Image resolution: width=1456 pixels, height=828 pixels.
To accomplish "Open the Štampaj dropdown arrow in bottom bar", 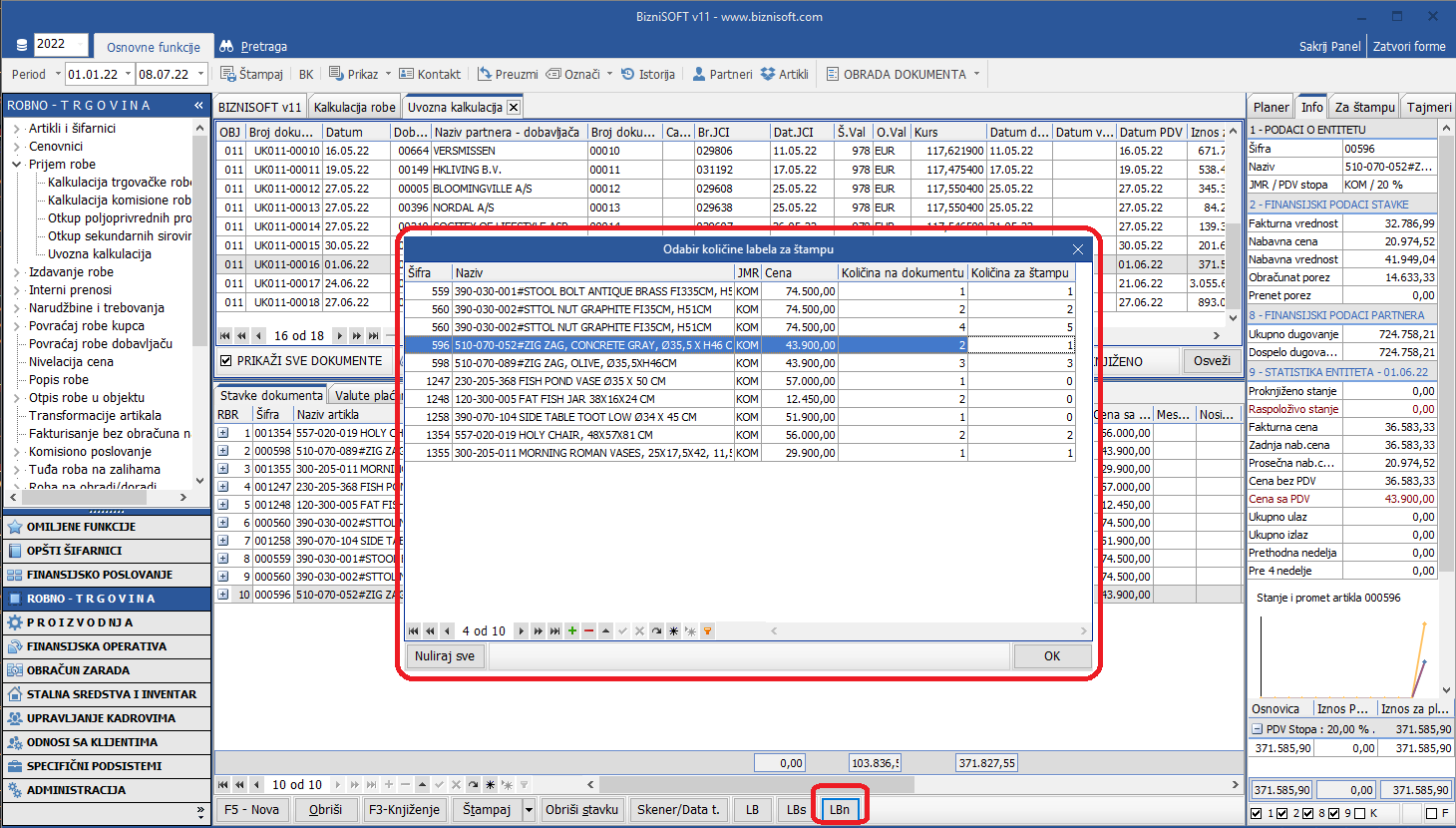I will (529, 809).
